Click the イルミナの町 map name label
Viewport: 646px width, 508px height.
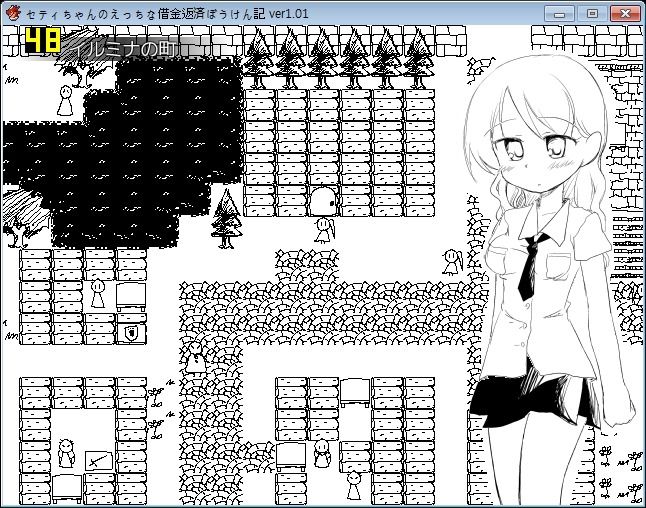[124, 49]
